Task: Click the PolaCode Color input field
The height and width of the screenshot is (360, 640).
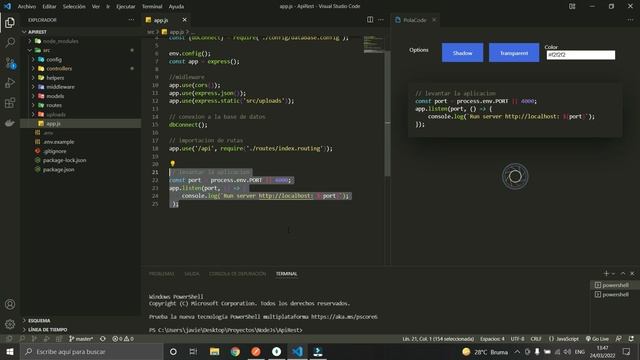Action: (x=580, y=55)
